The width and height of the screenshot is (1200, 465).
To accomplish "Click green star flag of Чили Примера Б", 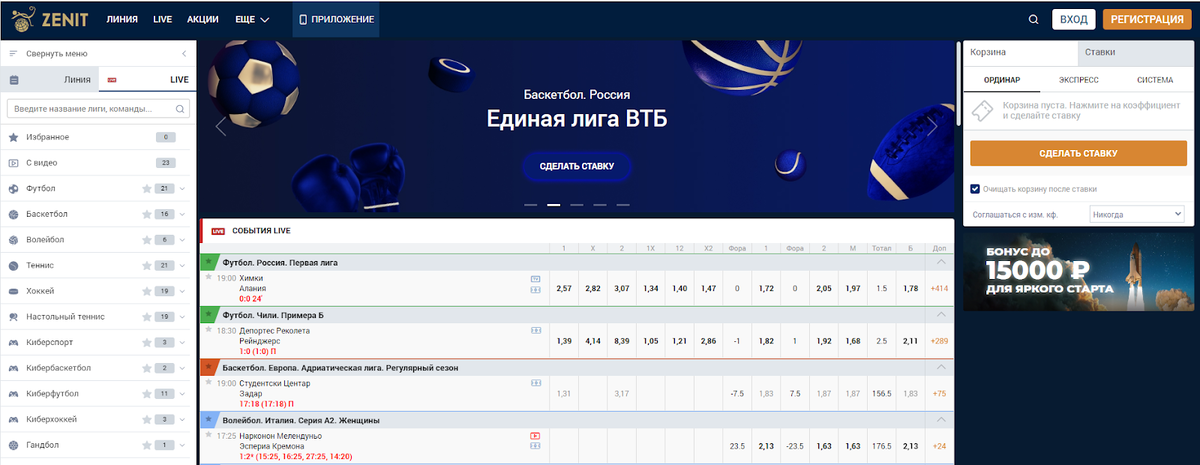I will 208,314.
